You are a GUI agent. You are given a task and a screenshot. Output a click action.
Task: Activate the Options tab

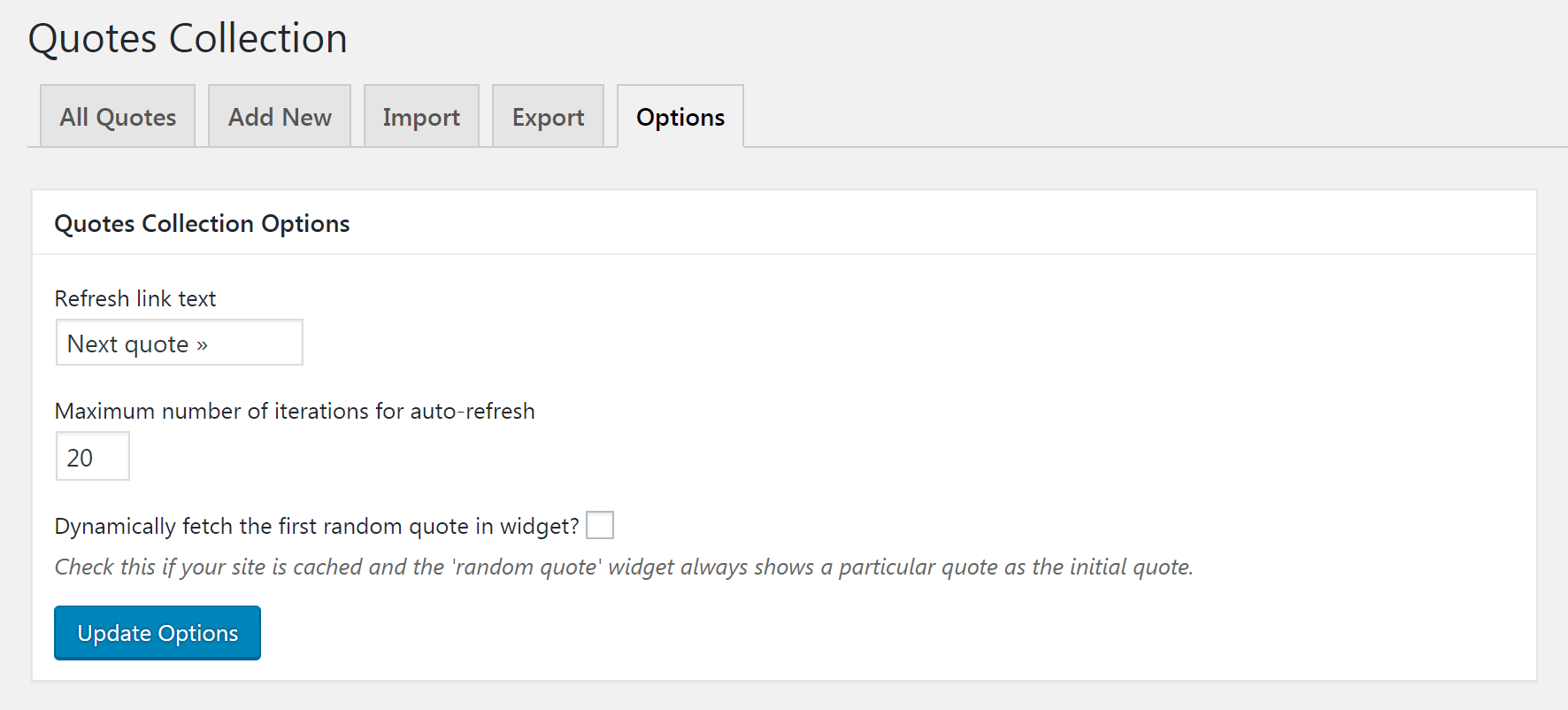pyautogui.click(x=680, y=116)
